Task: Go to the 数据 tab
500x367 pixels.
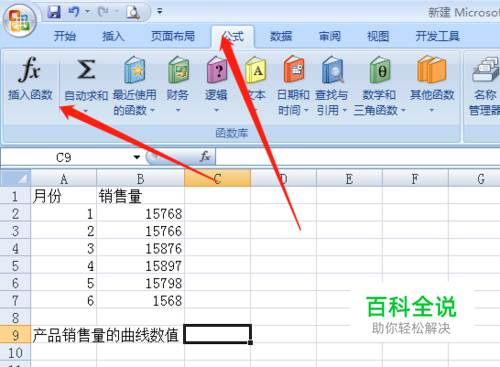Action: pos(281,36)
